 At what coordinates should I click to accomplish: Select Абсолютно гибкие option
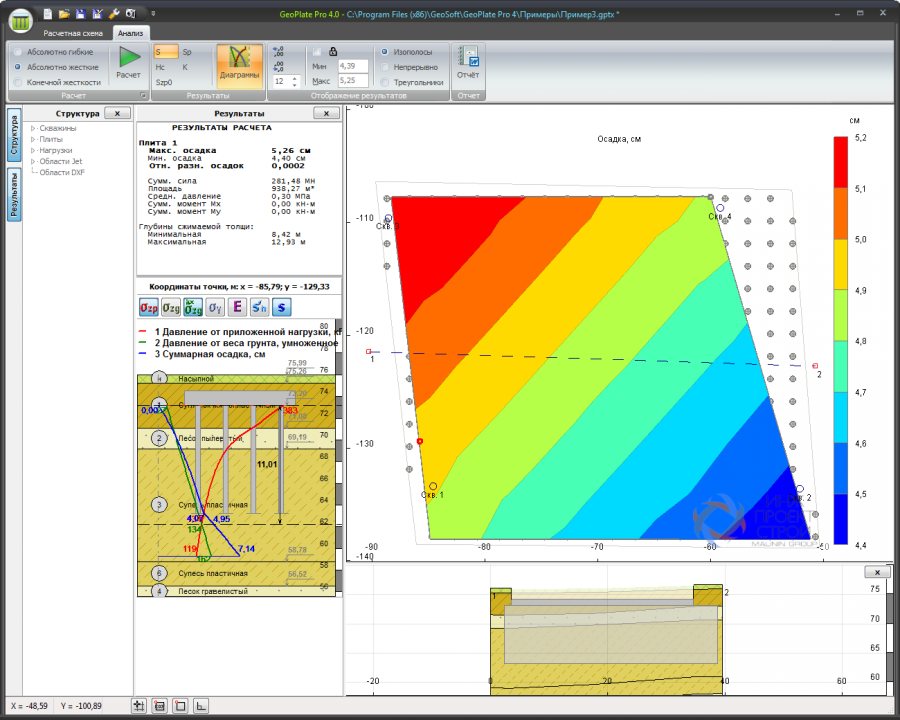tap(55, 52)
